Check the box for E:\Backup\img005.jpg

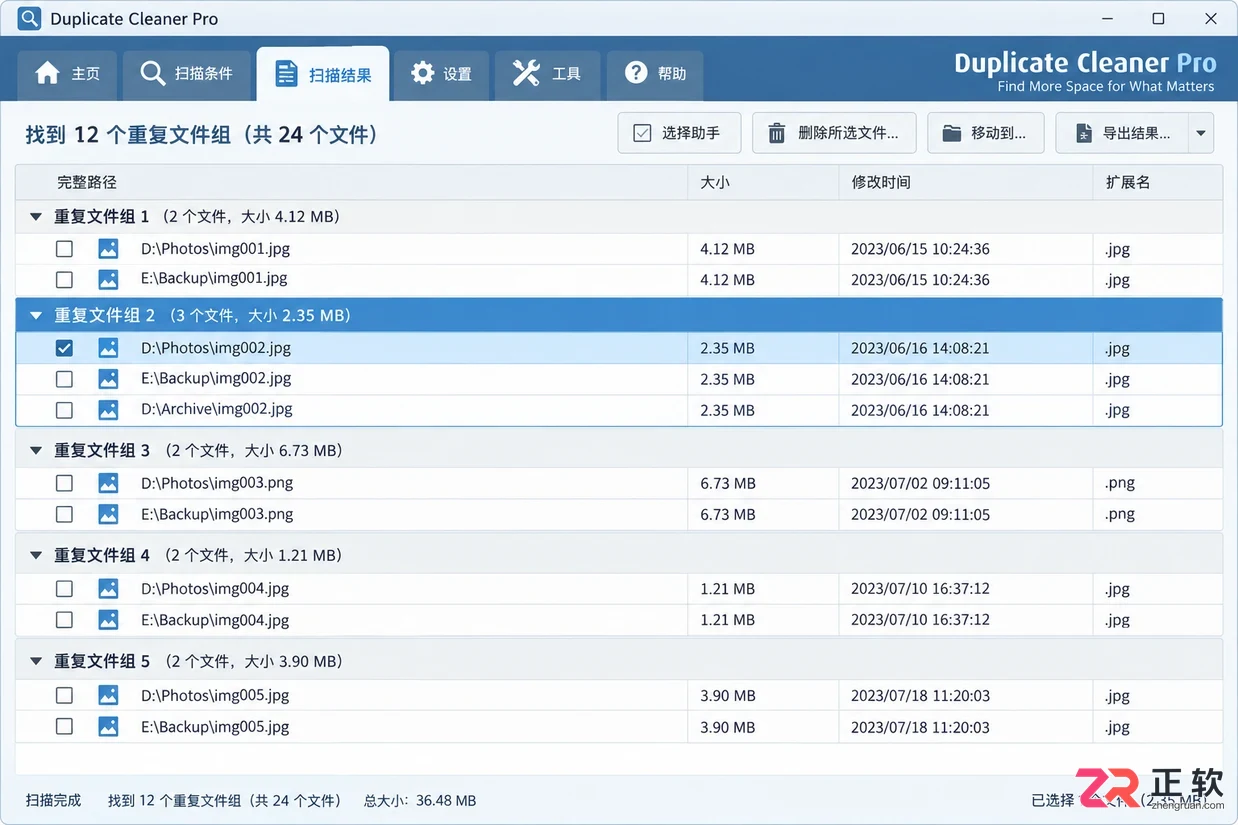point(64,727)
